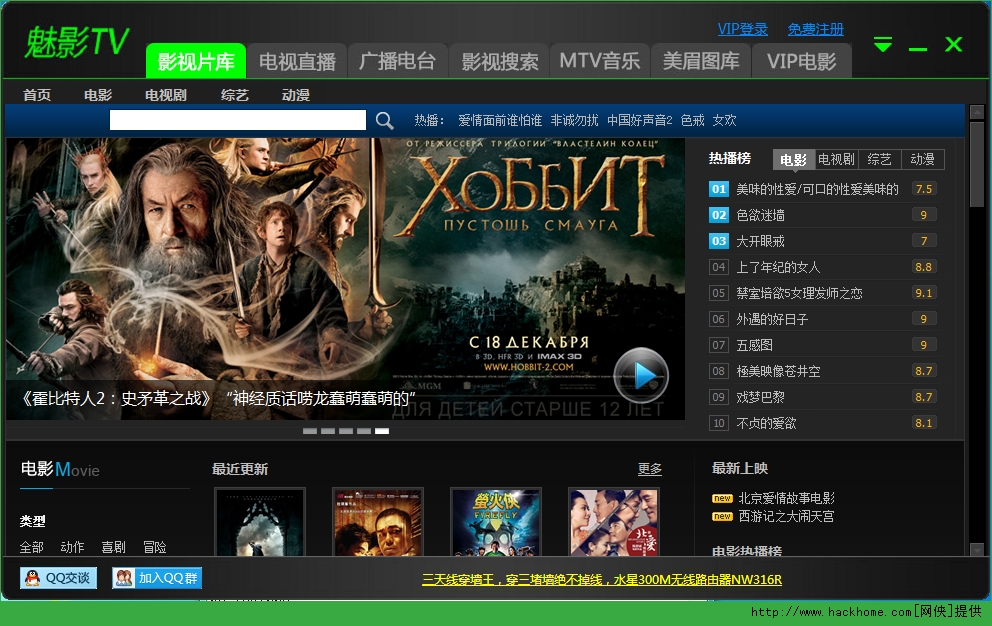Open 北京爱情故事电影 under 最新上映
992x626 pixels.
(786, 498)
